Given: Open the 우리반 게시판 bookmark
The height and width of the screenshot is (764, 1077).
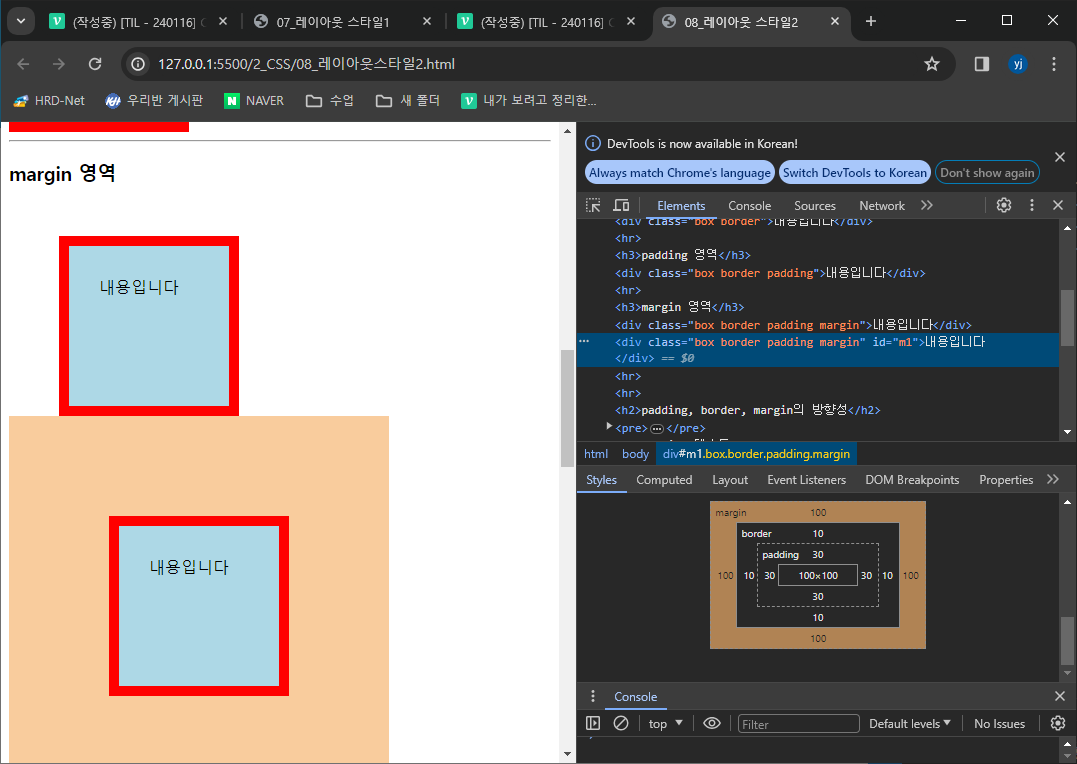Looking at the screenshot, I should pyautogui.click(x=154, y=101).
